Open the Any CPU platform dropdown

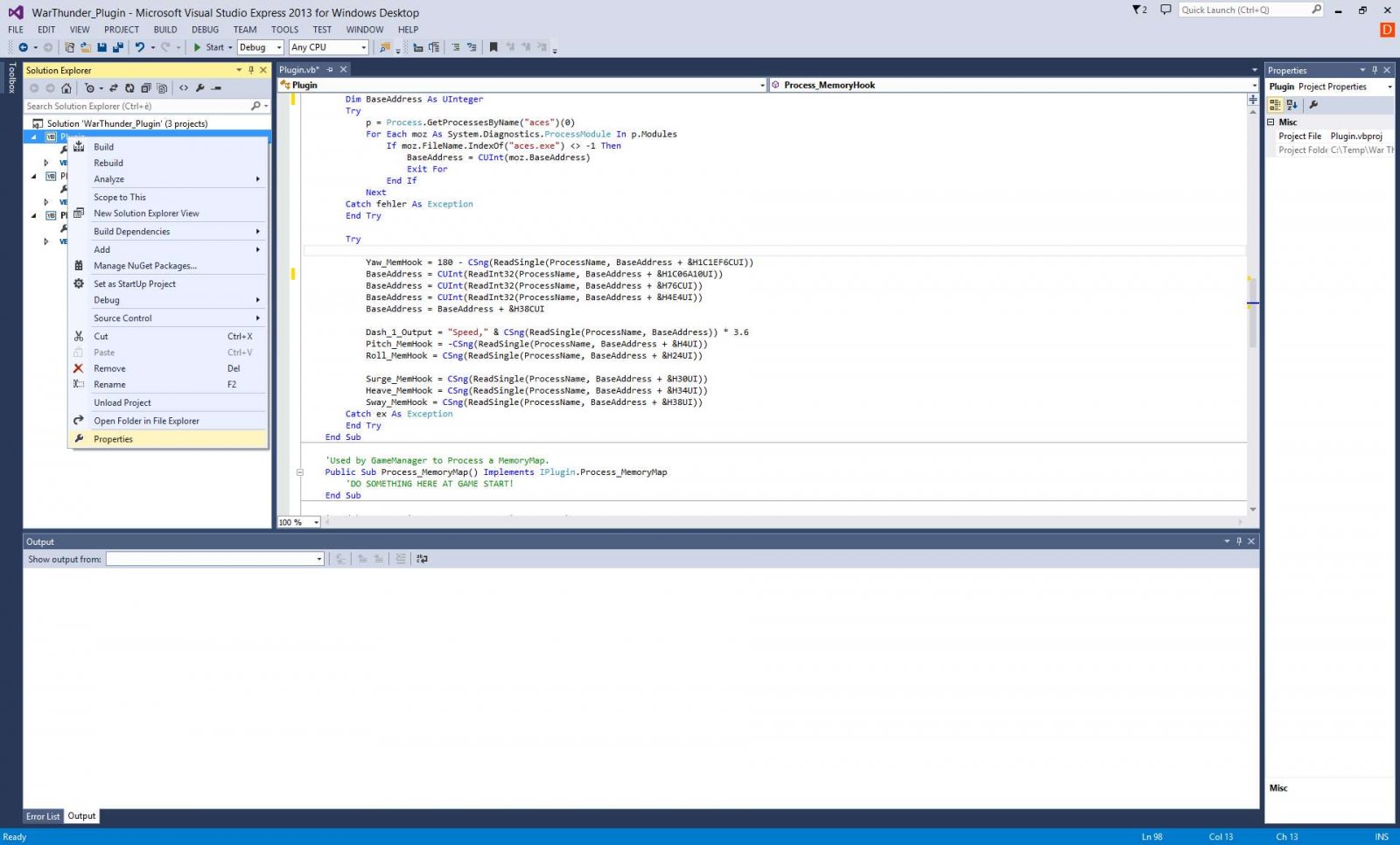[329, 47]
